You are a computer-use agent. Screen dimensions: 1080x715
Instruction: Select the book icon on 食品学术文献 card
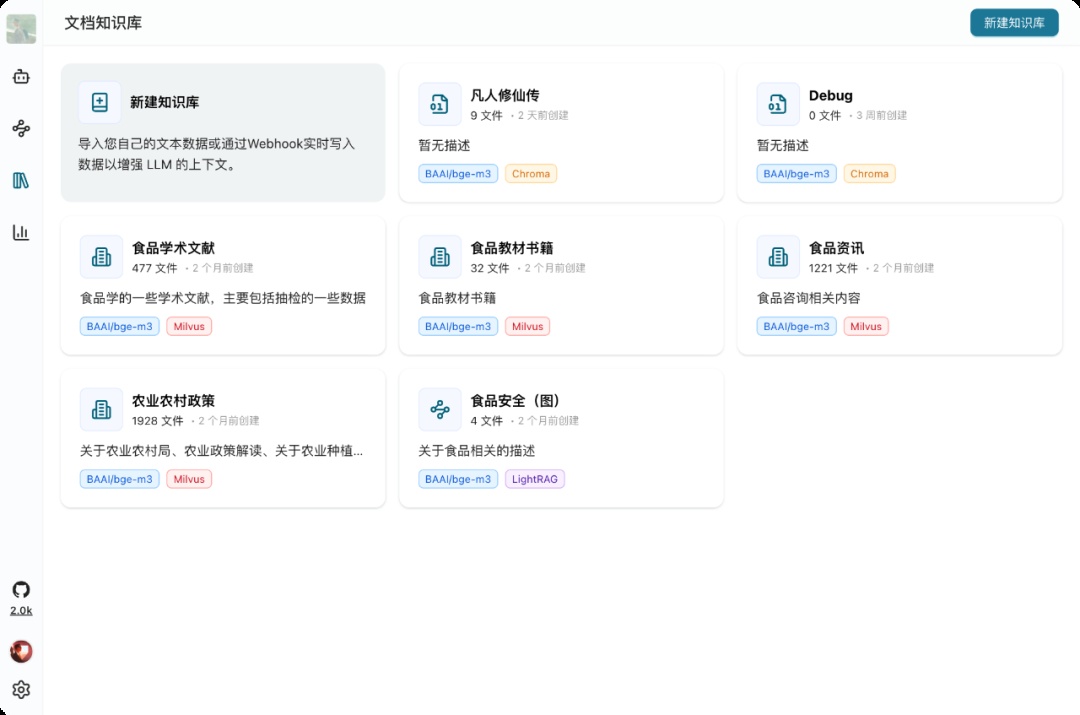(101, 256)
